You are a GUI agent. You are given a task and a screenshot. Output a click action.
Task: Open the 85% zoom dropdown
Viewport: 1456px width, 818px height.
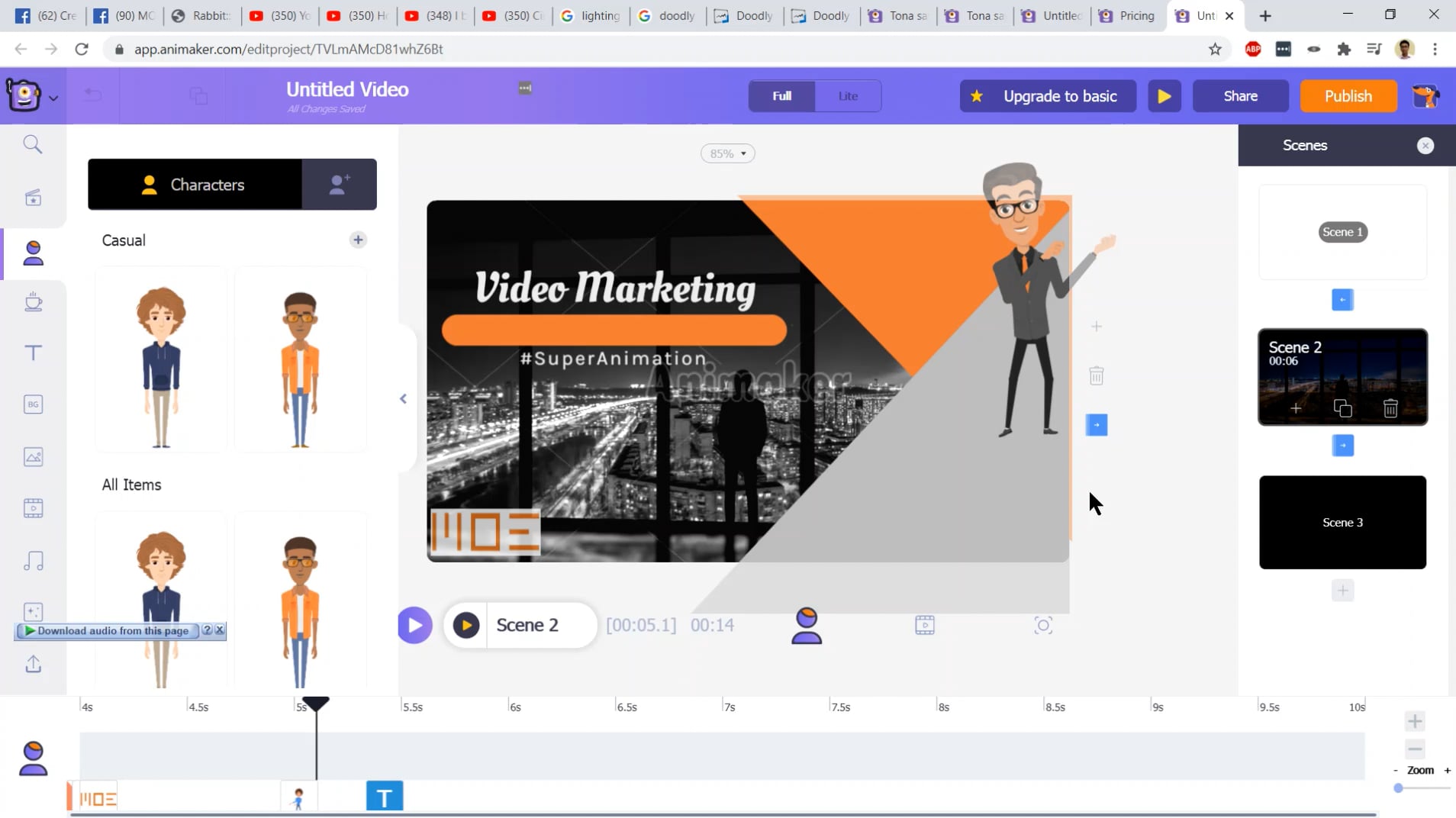(728, 153)
